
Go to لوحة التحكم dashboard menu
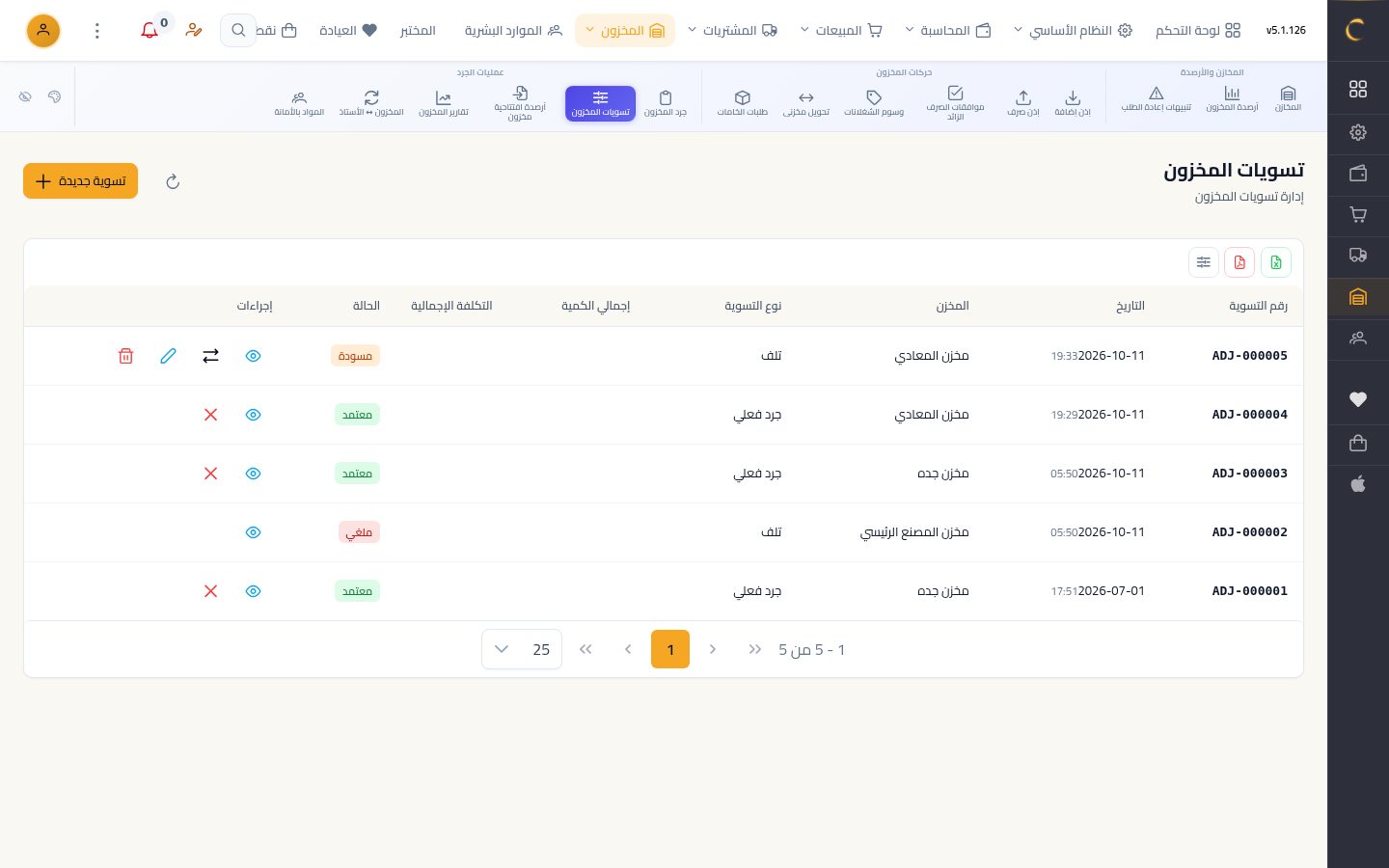click(1198, 31)
